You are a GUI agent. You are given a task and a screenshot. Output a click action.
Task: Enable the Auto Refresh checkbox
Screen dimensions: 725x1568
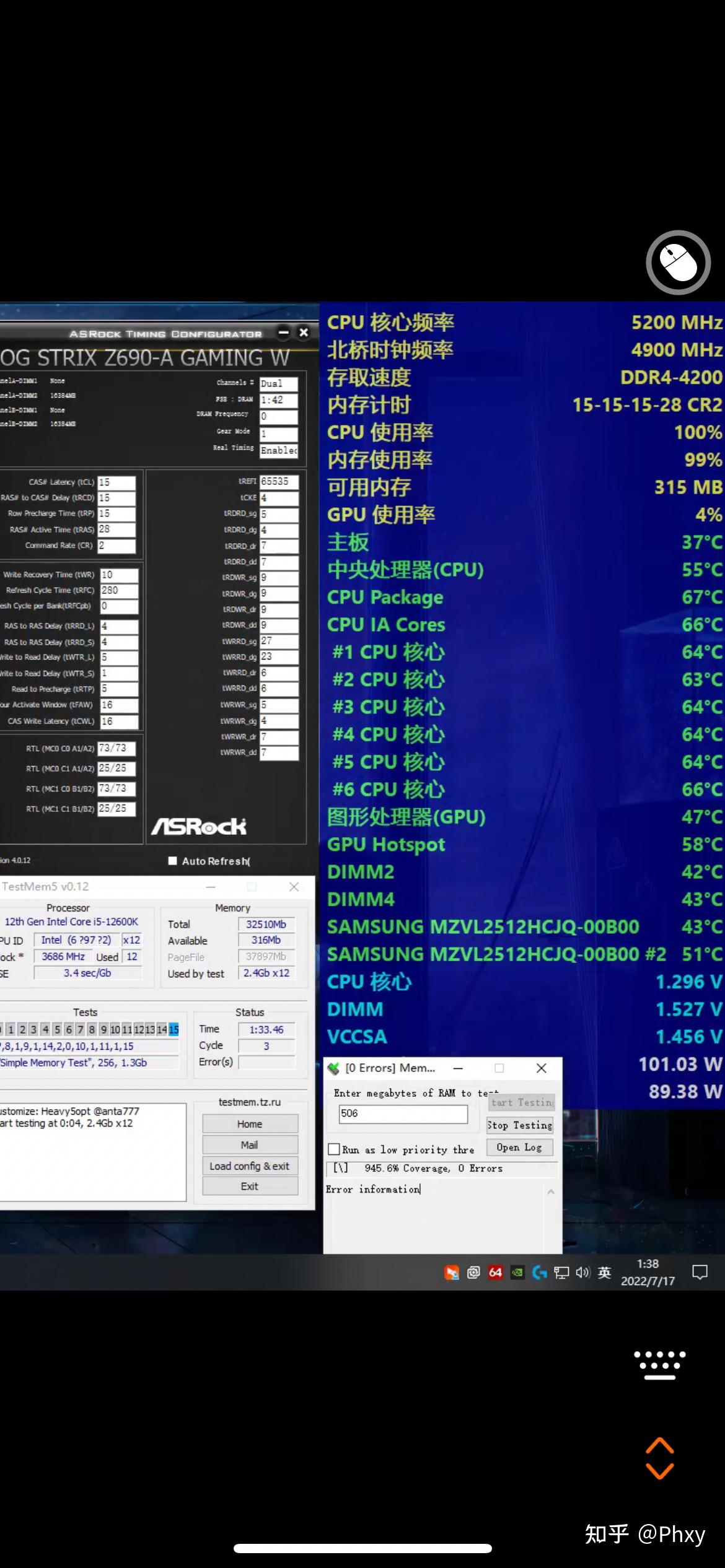pyautogui.click(x=173, y=861)
